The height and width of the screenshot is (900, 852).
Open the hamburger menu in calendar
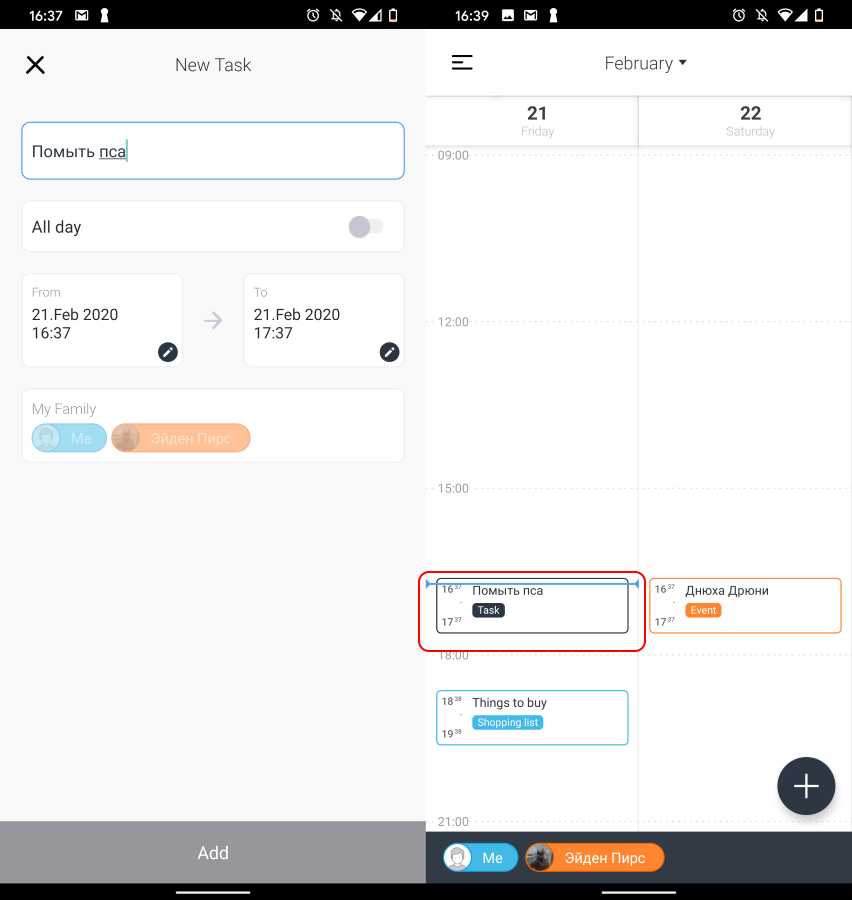pos(462,63)
